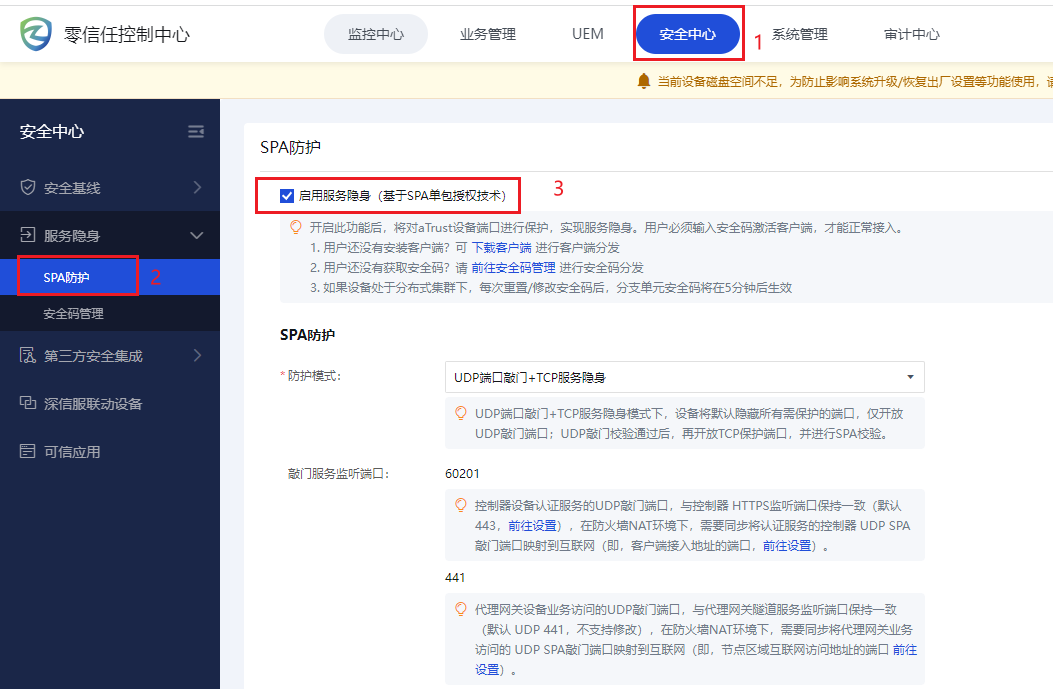The height and width of the screenshot is (689, 1053).
Task: Open the UEM tab
Action: coord(588,34)
